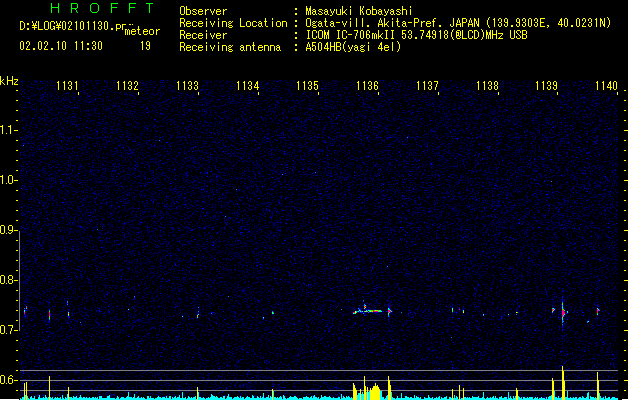The width and height of the screenshot is (629, 400).
Task: Click the 0.7 frequency axis label
Action: (x=8, y=330)
